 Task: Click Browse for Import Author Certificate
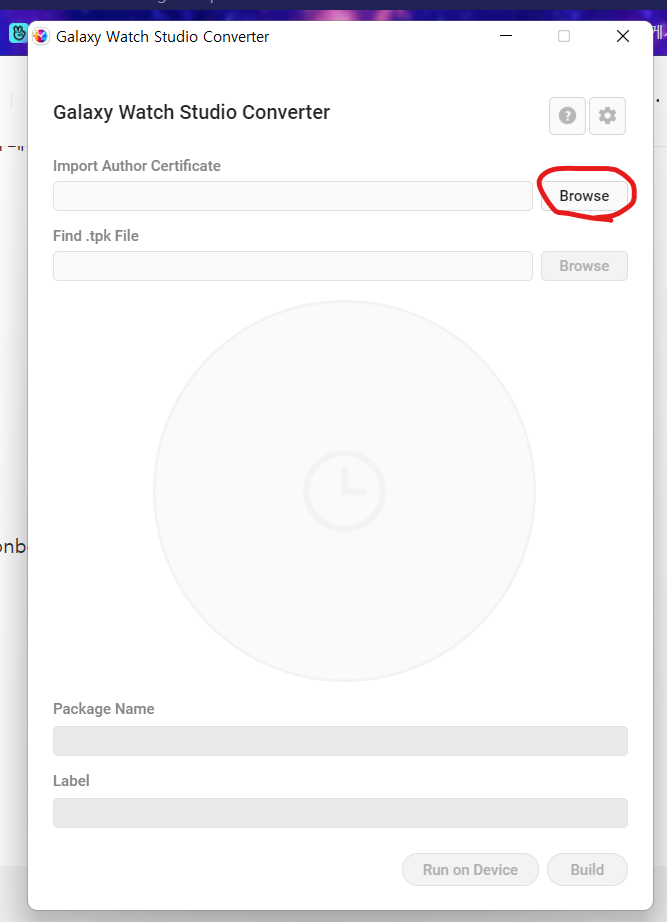pyautogui.click(x=584, y=196)
